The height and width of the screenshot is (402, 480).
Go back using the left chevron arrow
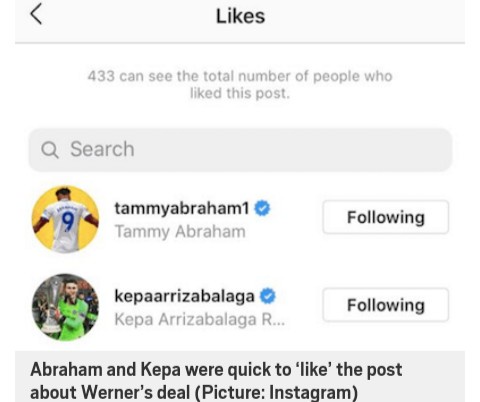36,14
